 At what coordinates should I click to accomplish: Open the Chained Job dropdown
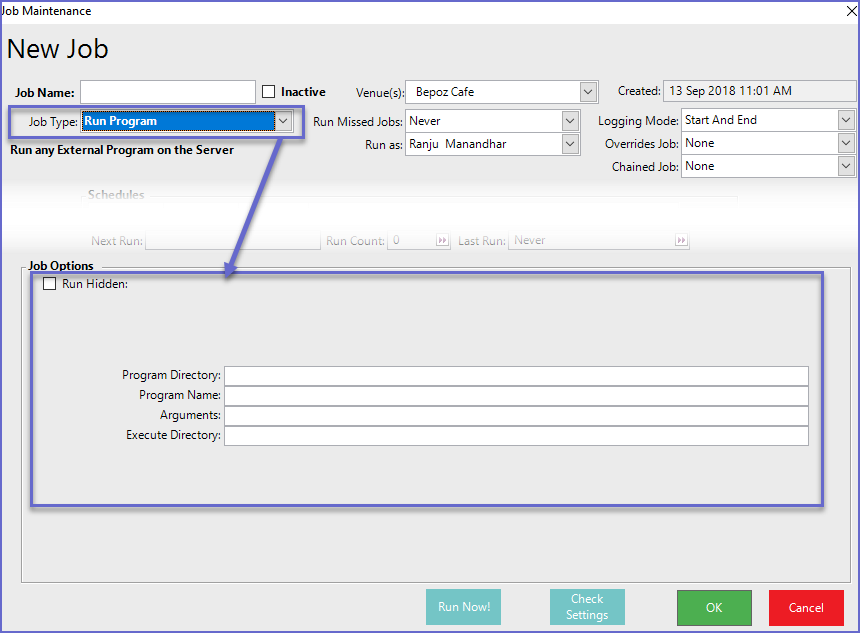click(x=846, y=166)
